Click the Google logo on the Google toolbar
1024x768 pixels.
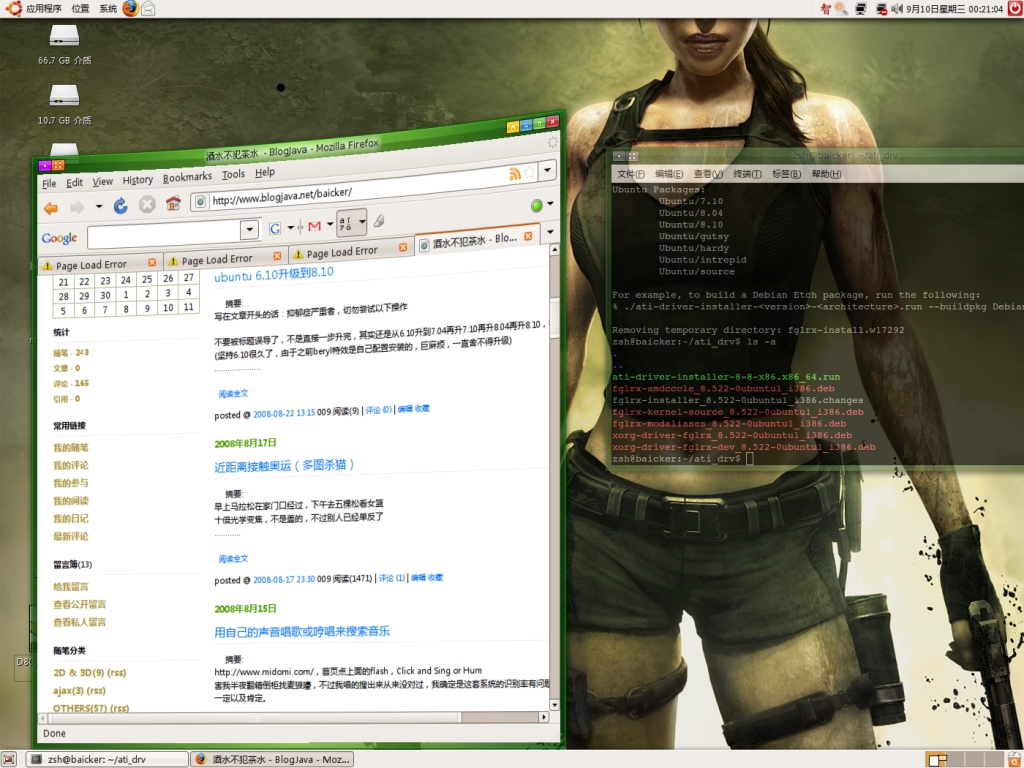coord(59,238)
